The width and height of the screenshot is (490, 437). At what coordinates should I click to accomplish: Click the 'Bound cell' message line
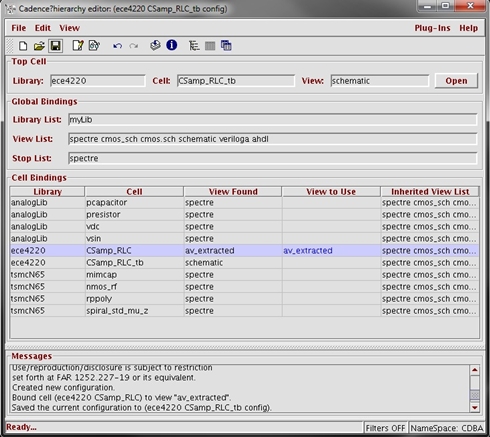[x=121, y=398]
